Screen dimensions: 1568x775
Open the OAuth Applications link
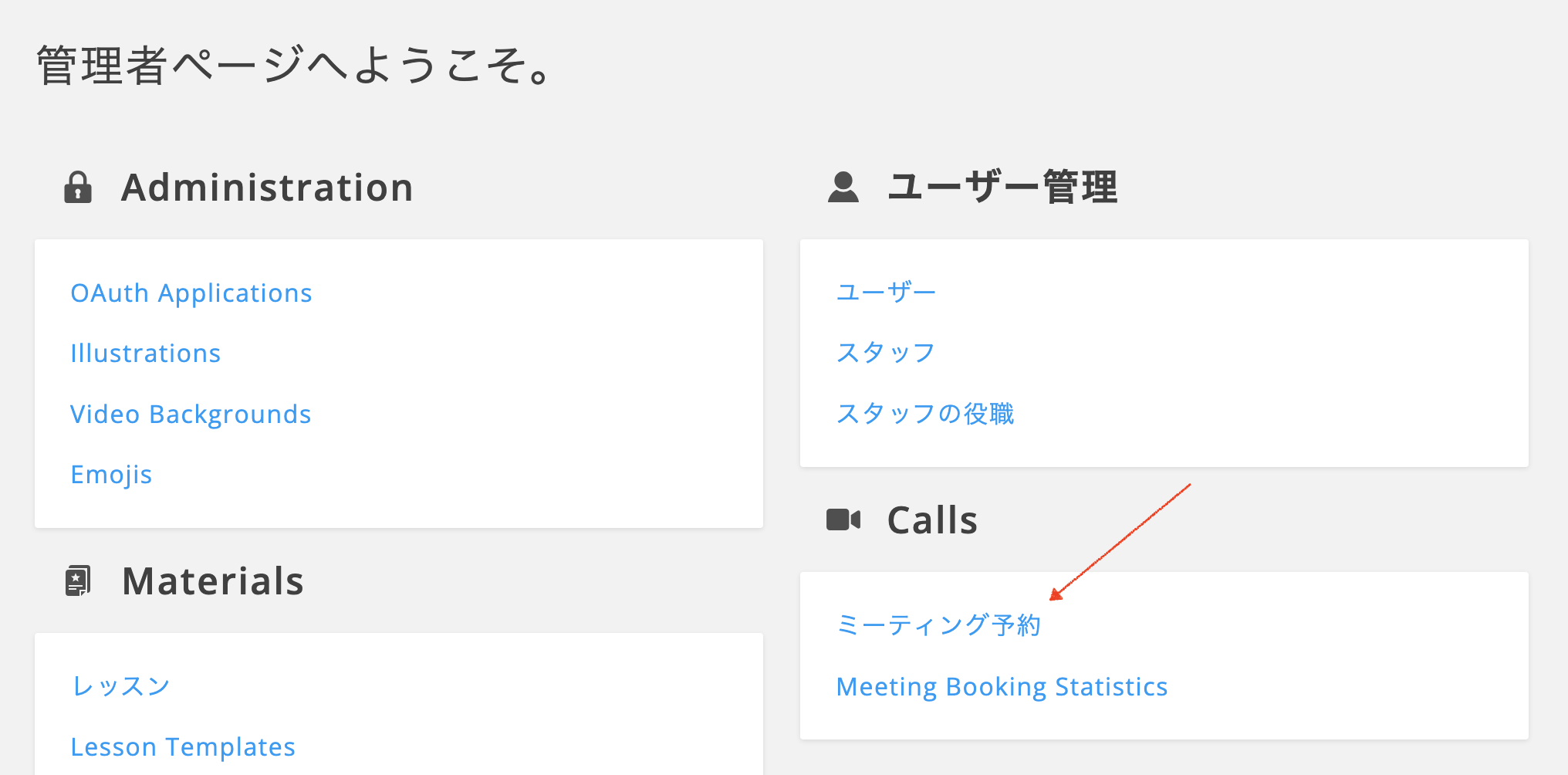click(x=191, y=293)
